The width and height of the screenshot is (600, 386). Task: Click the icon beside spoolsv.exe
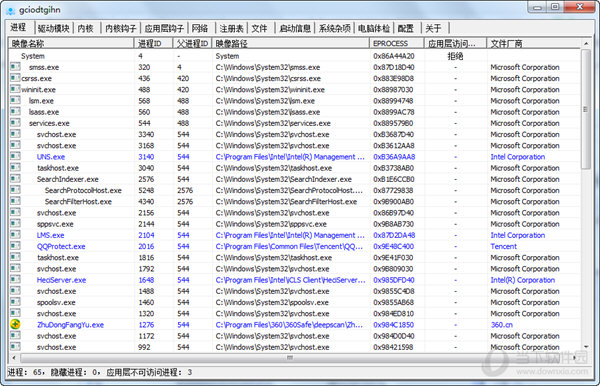click(x=15, y=302)
